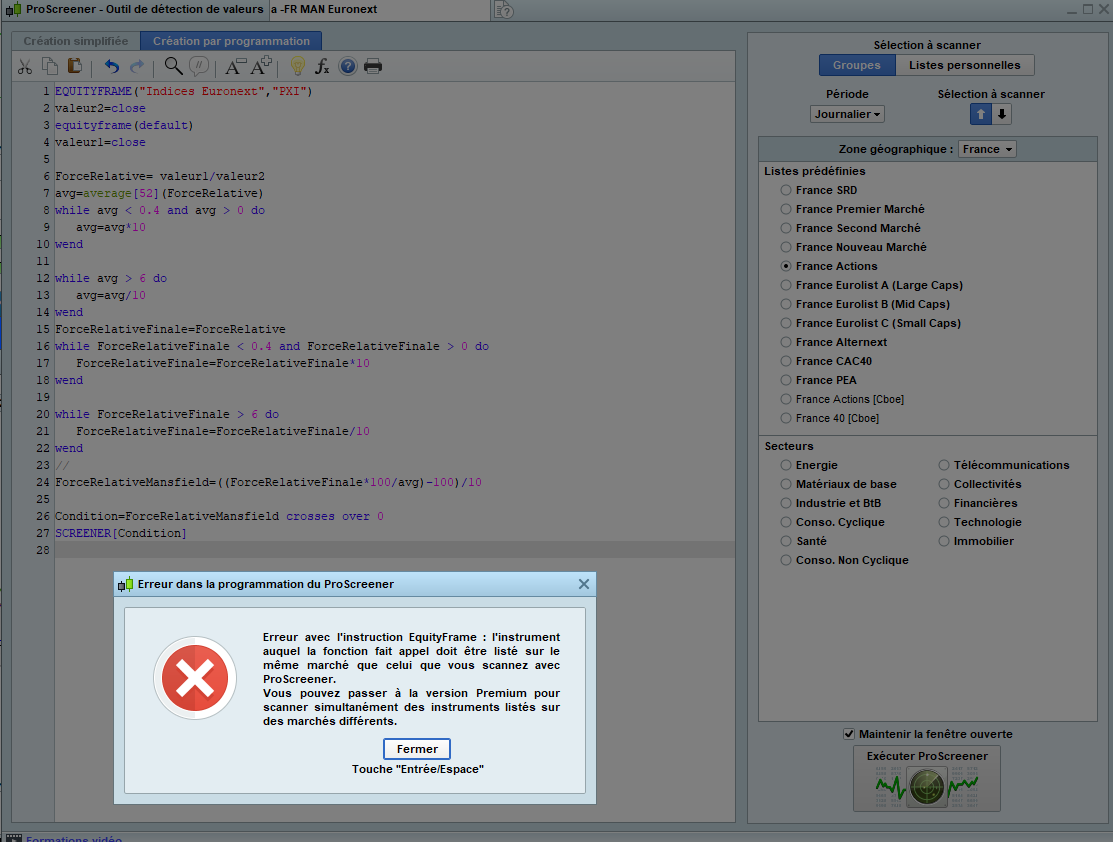Select France Actions radio button
Viewport: 1113px width, 842px height.
[x=786, y=266]
